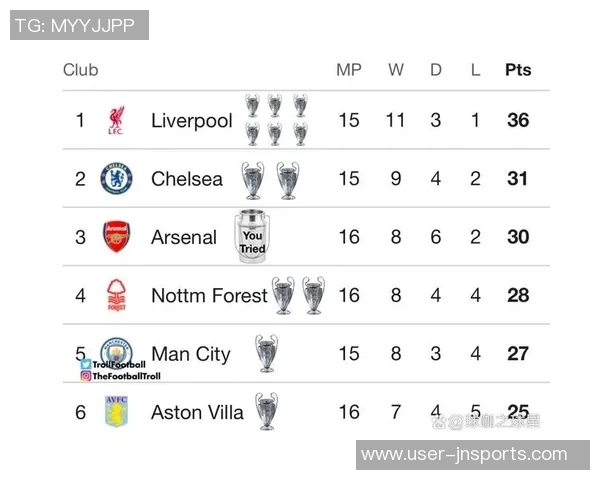
Task: Click the Arsenal cannon crest
Action: point(116,237)
